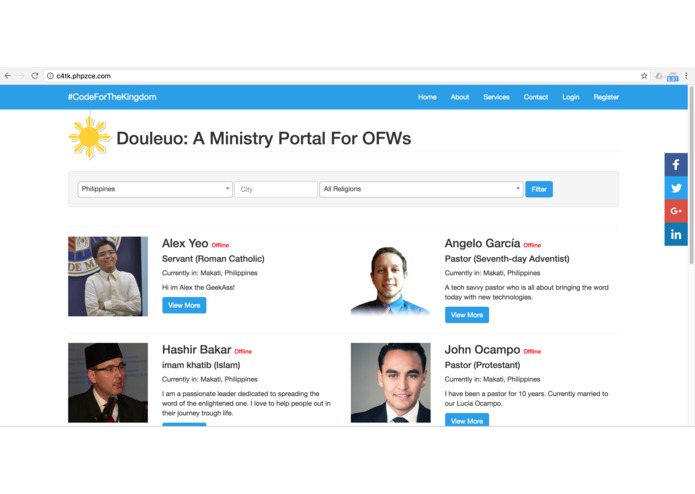View more about Alex Yeo
The height and width of the screenshot is (494, 695).
coord(184,305)
